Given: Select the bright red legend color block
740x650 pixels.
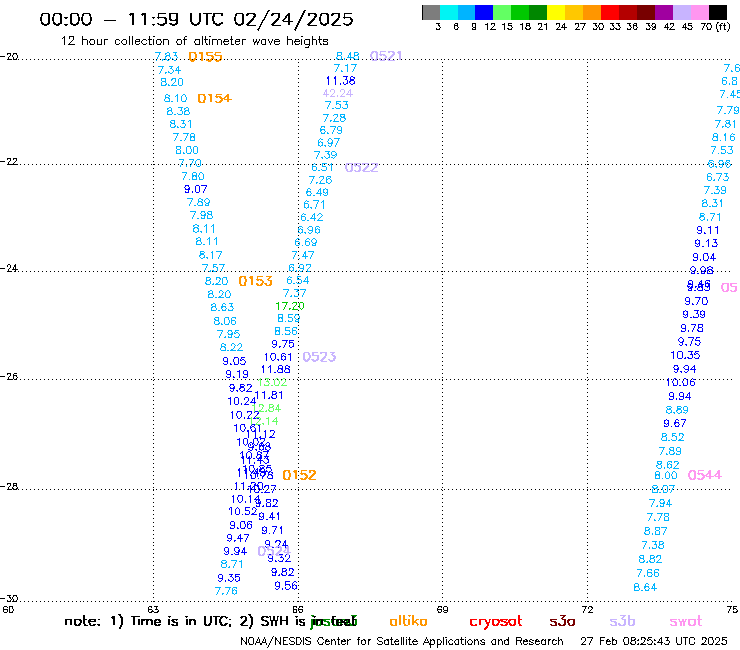Looking at the screenshot, I should (609, 12).
